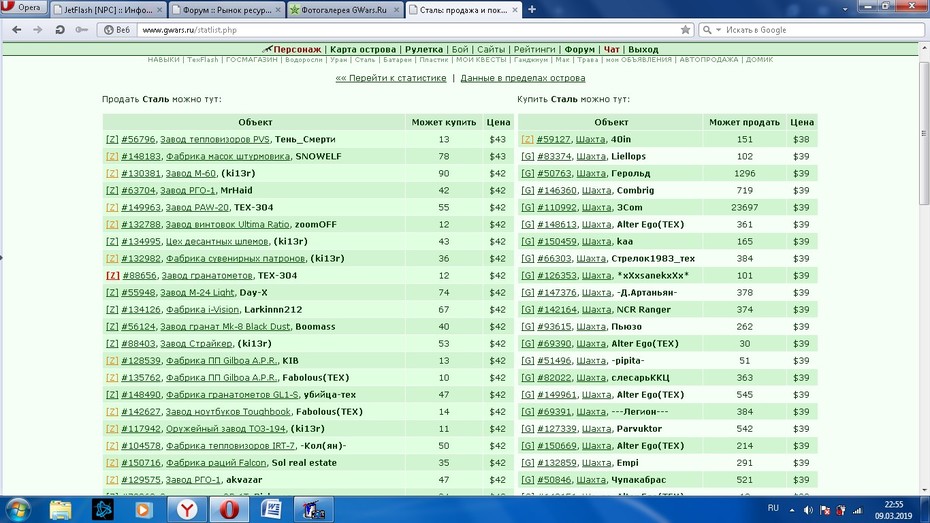
Task: Open object #150669 link
Action: (x=556, y=445)
